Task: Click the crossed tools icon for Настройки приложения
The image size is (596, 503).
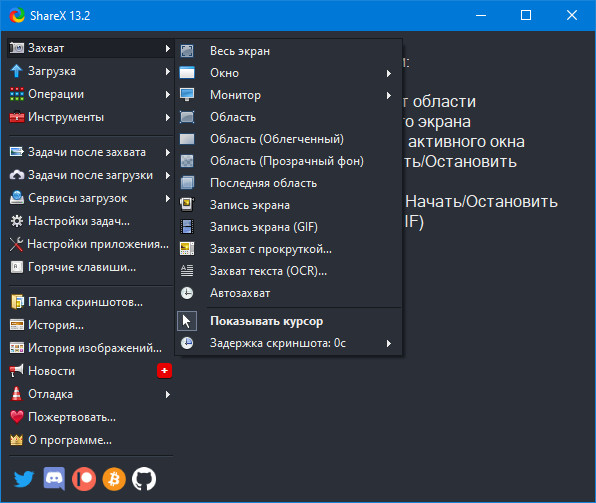Action: point(16,244)
